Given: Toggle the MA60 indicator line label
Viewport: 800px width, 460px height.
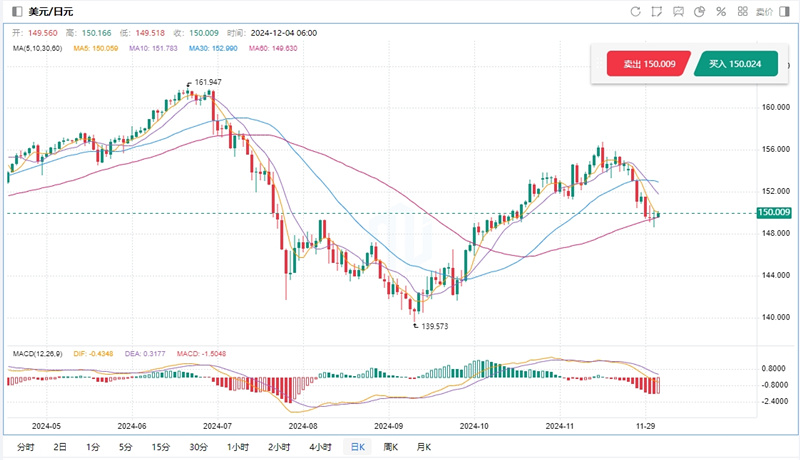Looking at the screenshot, I should tap(268, 48).
